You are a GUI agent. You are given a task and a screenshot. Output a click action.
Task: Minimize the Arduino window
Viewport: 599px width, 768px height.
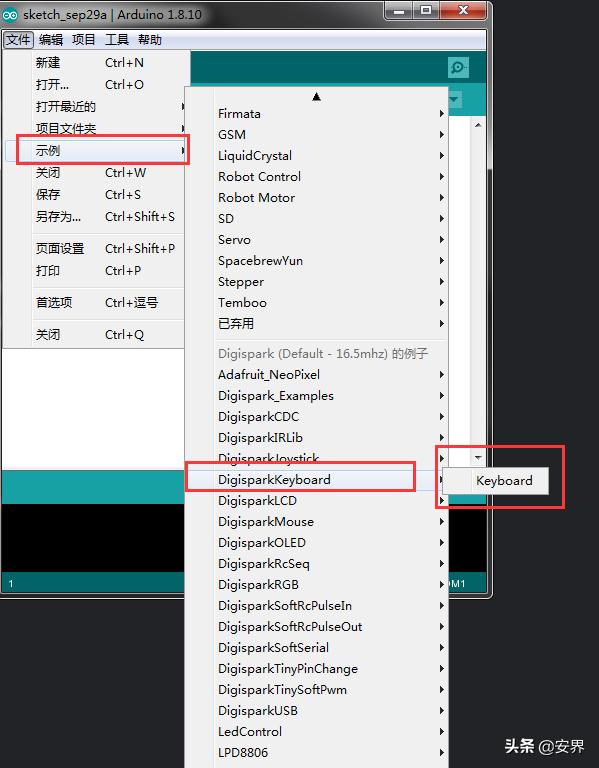pyautogui.click(x=399, y=10)
